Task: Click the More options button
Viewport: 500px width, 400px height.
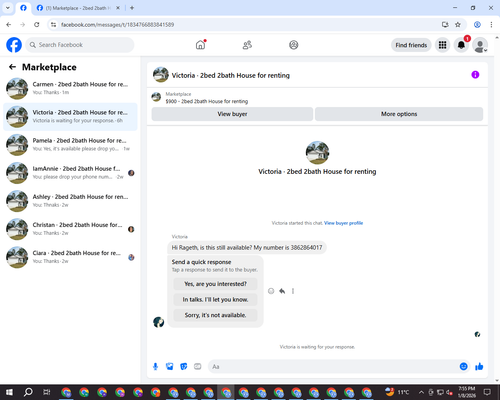Action: coord(399,114)
